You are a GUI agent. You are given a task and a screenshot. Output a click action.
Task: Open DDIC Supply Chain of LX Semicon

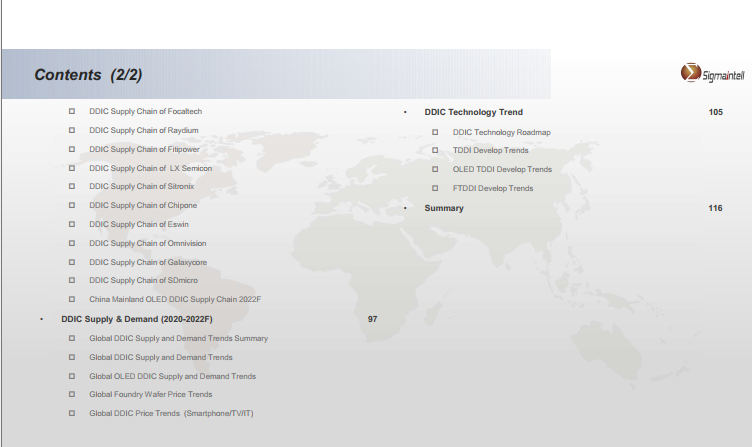click(x=150, y=168)
